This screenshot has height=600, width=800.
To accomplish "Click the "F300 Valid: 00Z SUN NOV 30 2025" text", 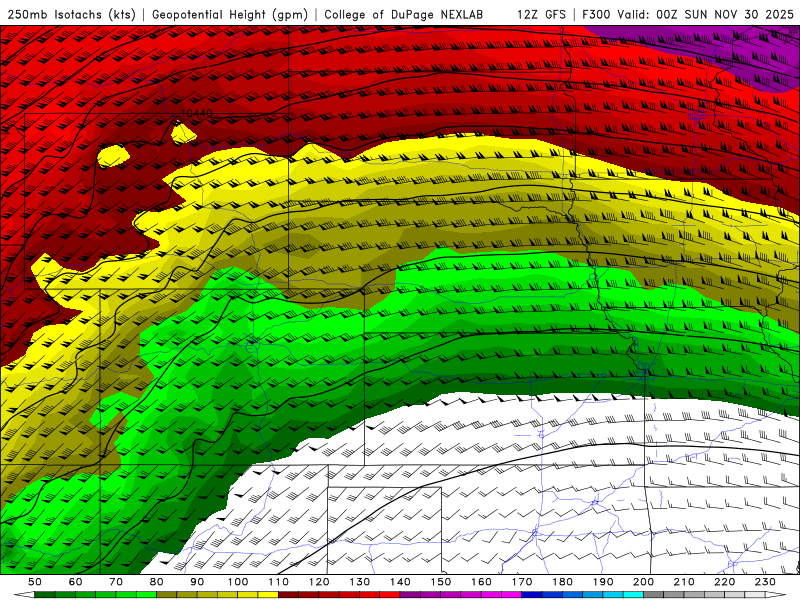I will point(688,15).
